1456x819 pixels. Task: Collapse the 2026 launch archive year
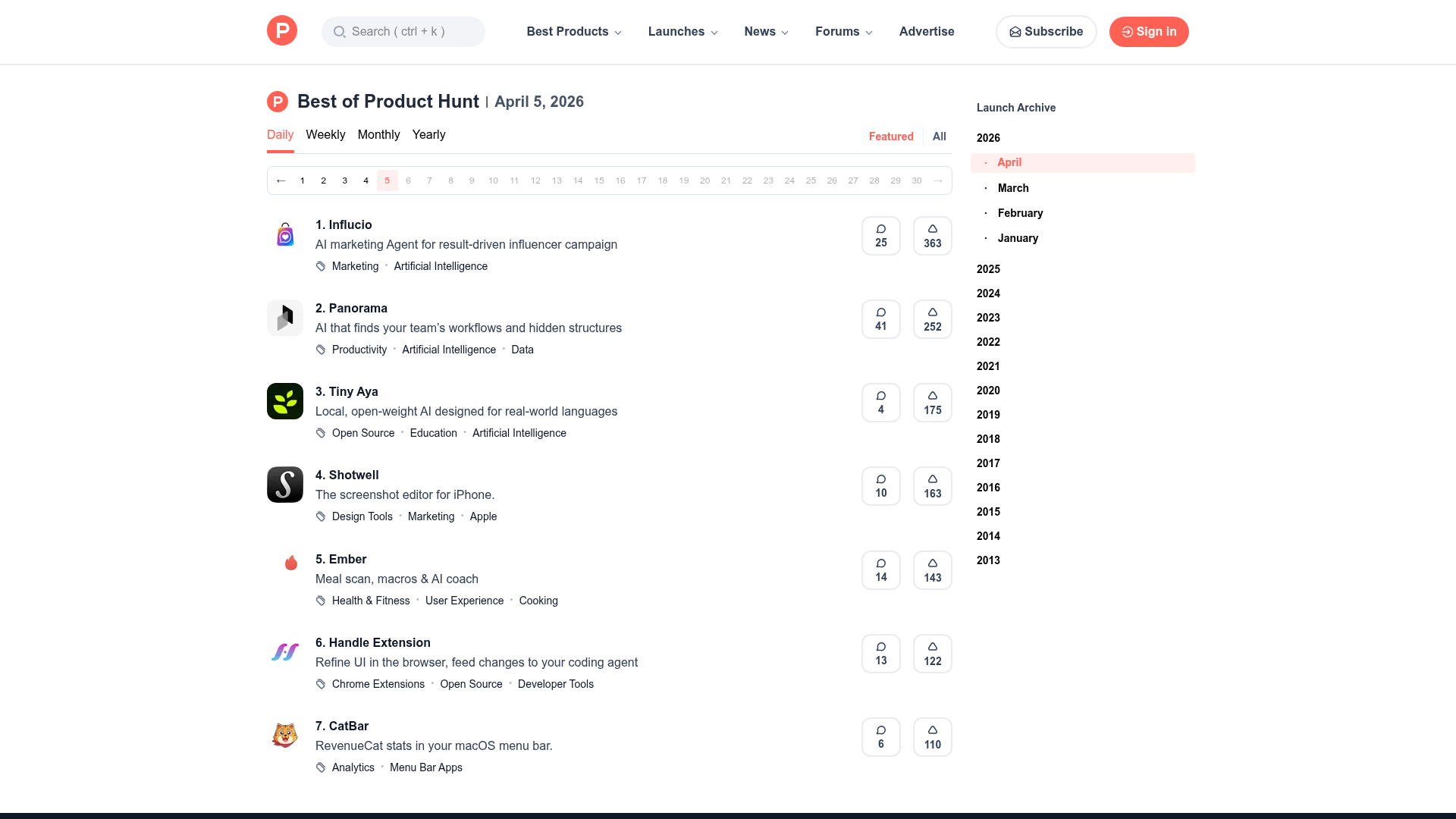[988, 138]
